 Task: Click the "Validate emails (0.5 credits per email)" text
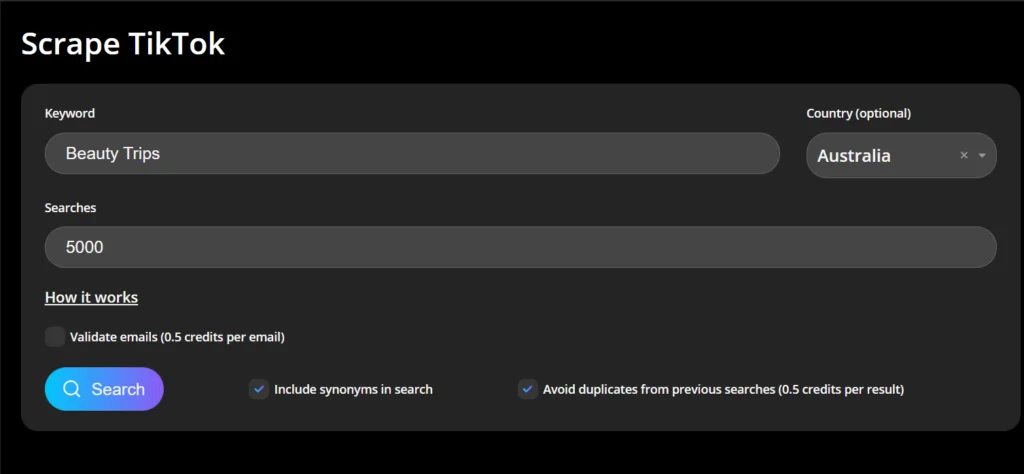coord(177,337)
